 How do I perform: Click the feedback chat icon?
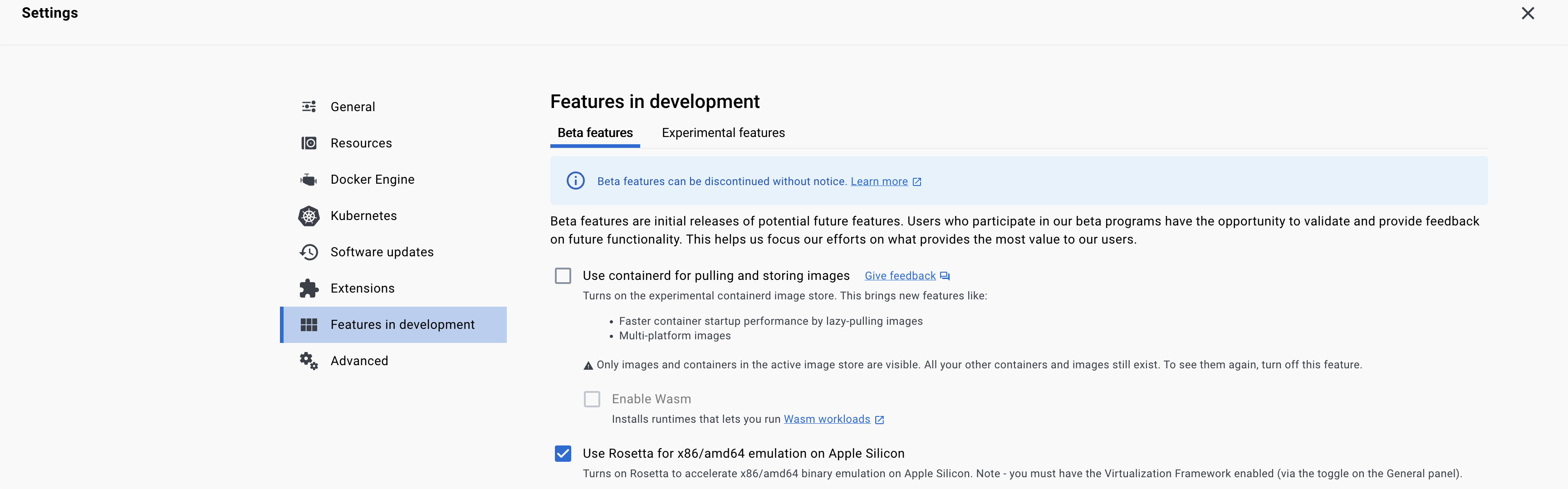point(945,276)
